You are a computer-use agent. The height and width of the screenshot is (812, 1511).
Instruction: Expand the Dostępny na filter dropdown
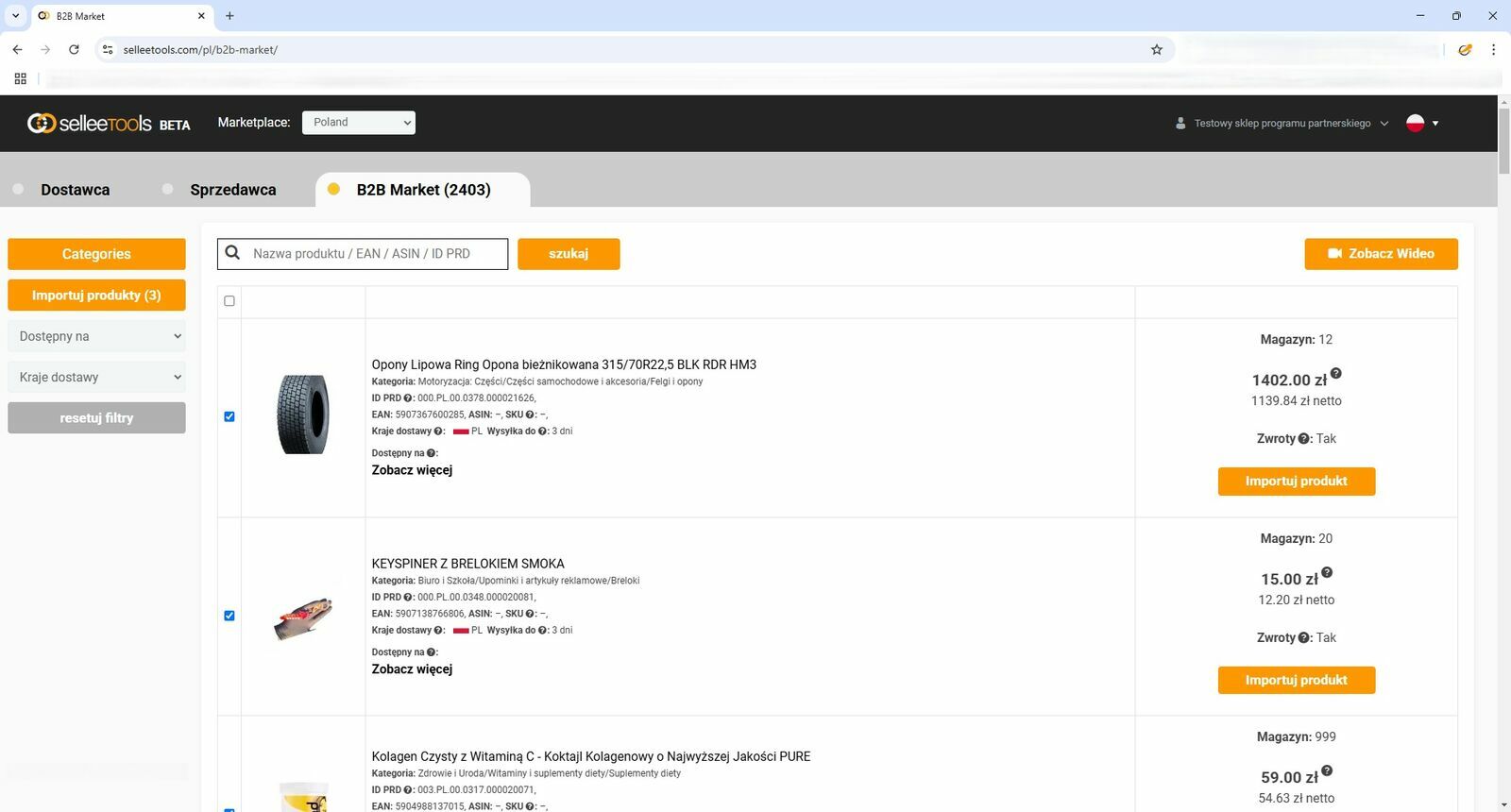coord(96,336)
